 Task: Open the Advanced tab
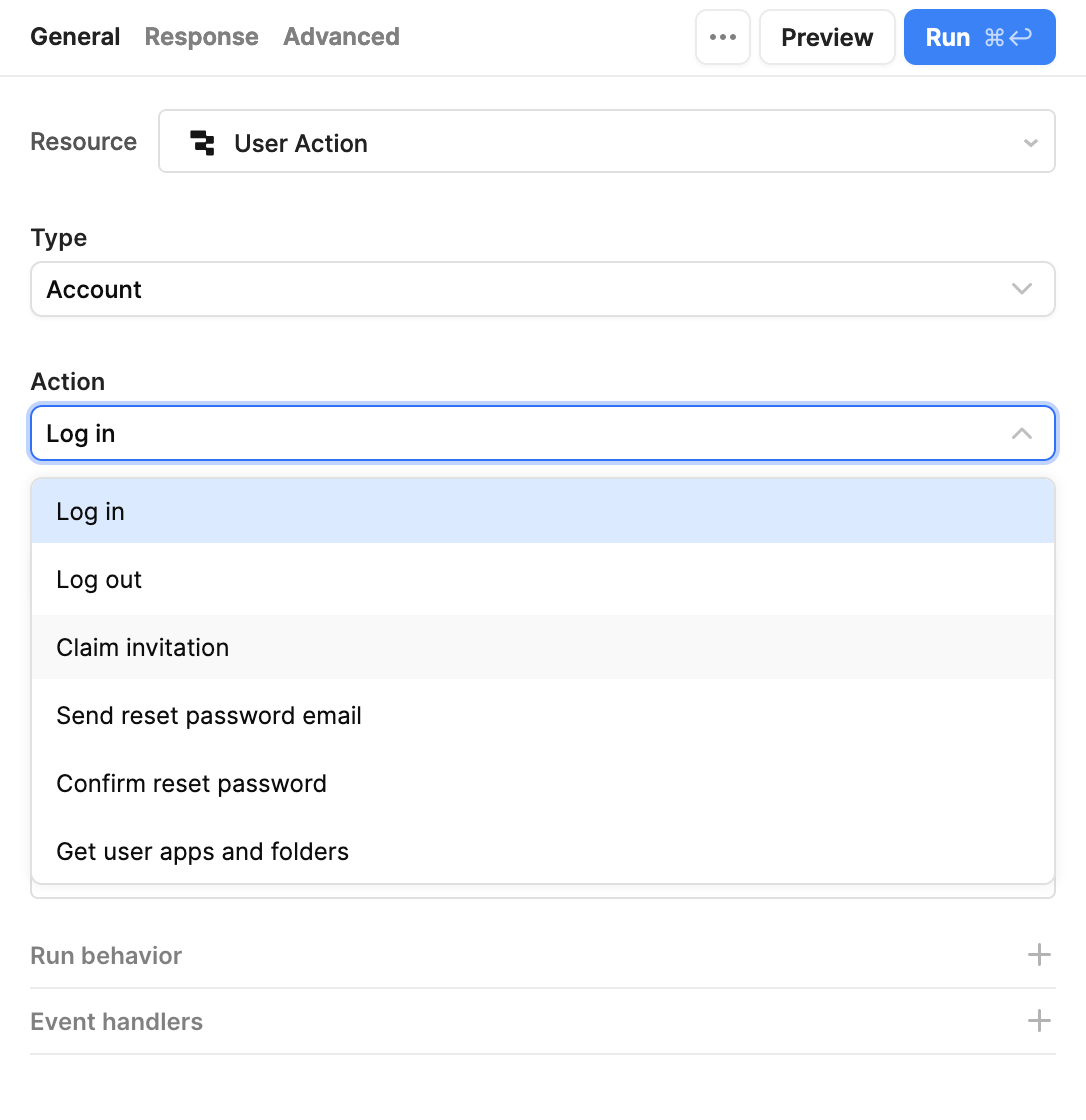click(x=341, y=37)
